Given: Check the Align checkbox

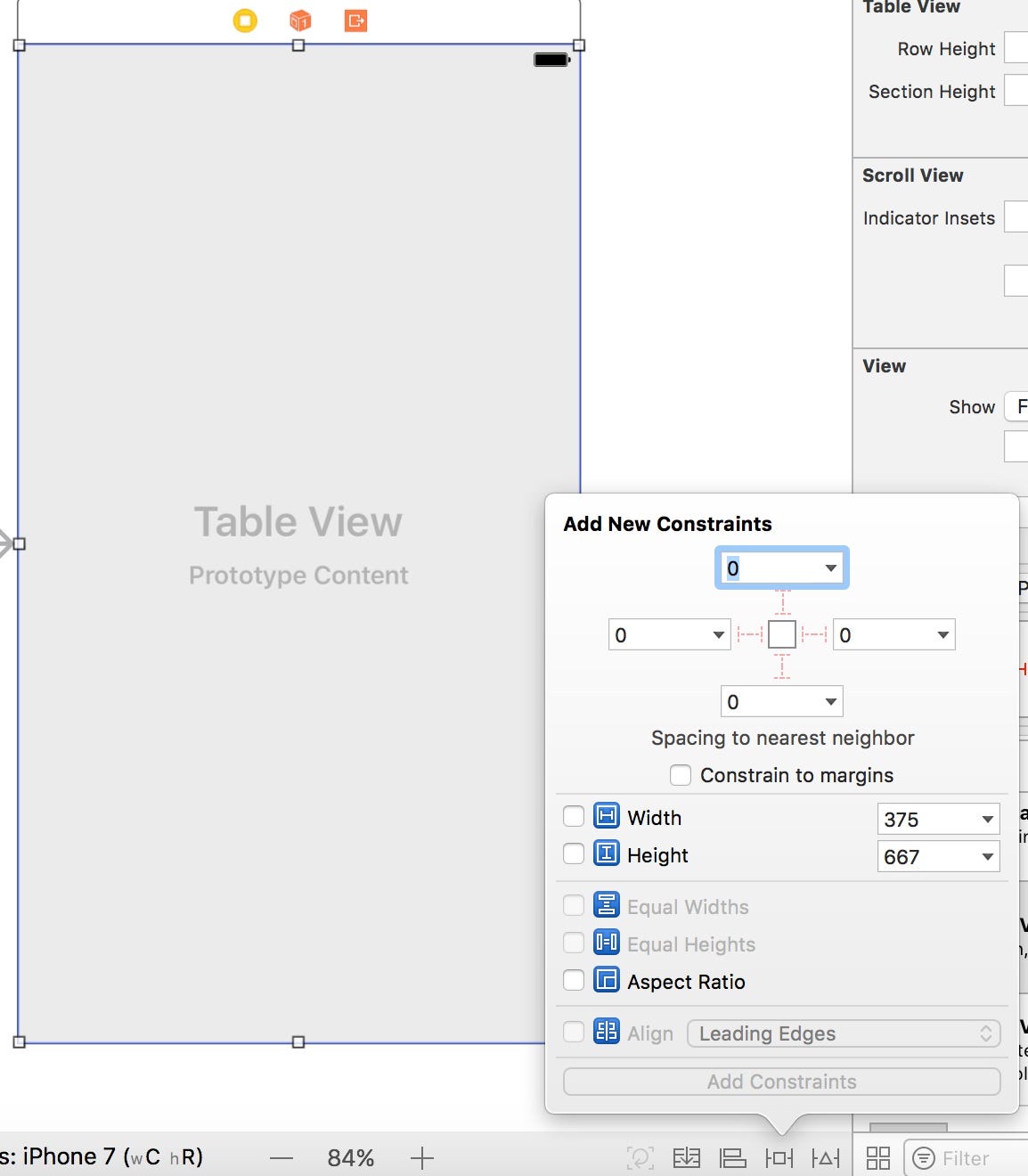Looking at the screenshot, I should point(574,1032).
